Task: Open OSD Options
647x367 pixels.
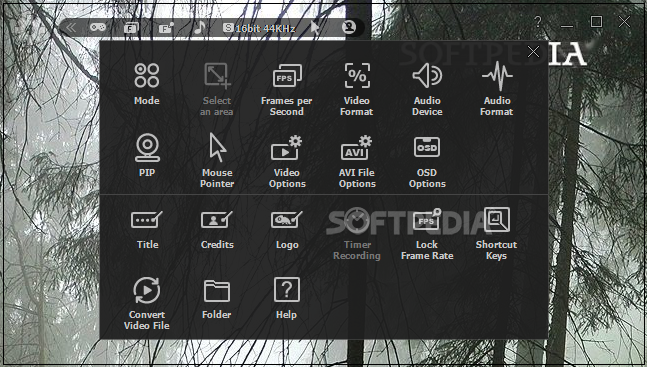Action: coord(427,162)
